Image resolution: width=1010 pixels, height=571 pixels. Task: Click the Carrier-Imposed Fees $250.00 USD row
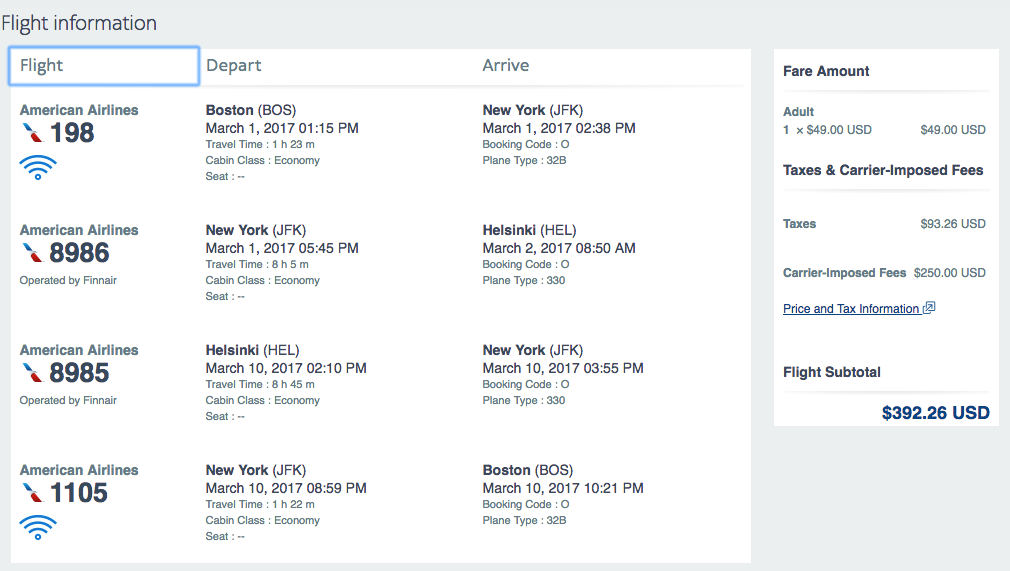click(x=884, y=273)
